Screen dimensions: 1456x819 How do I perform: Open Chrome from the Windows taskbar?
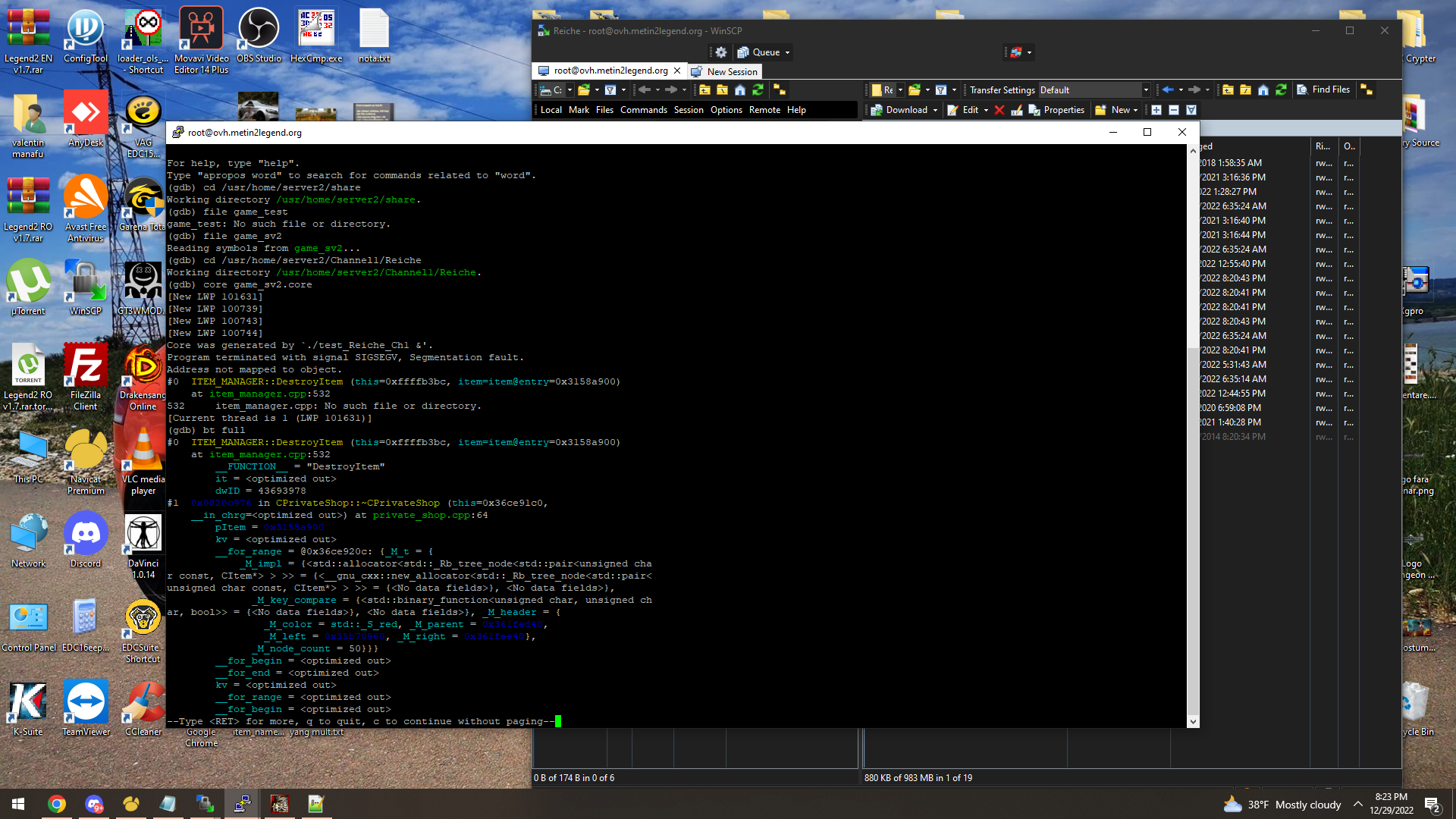(57, 804)
